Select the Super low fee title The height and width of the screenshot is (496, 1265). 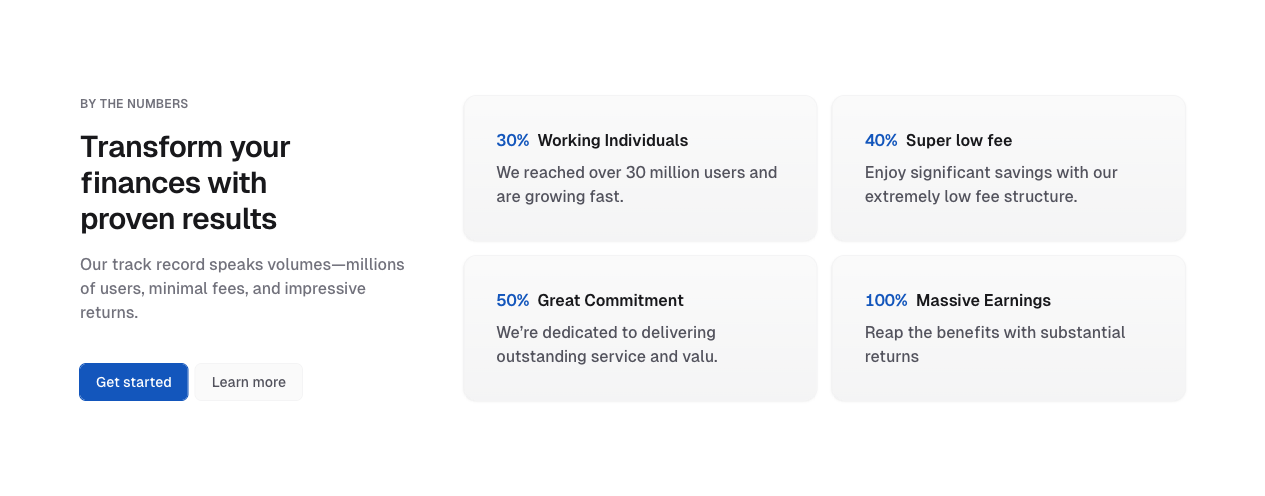click(x=959, y=141)
